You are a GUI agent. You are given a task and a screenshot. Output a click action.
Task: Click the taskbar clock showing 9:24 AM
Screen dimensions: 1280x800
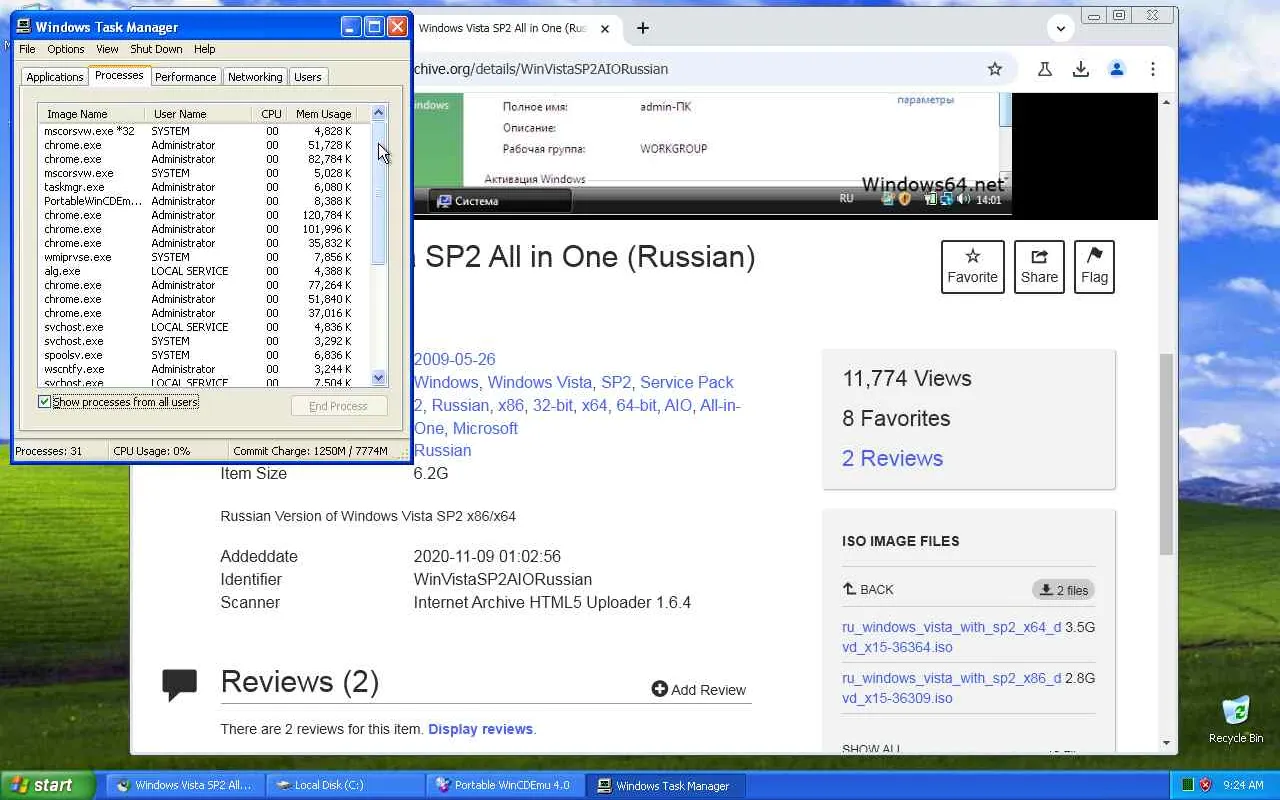[1243, 785]
